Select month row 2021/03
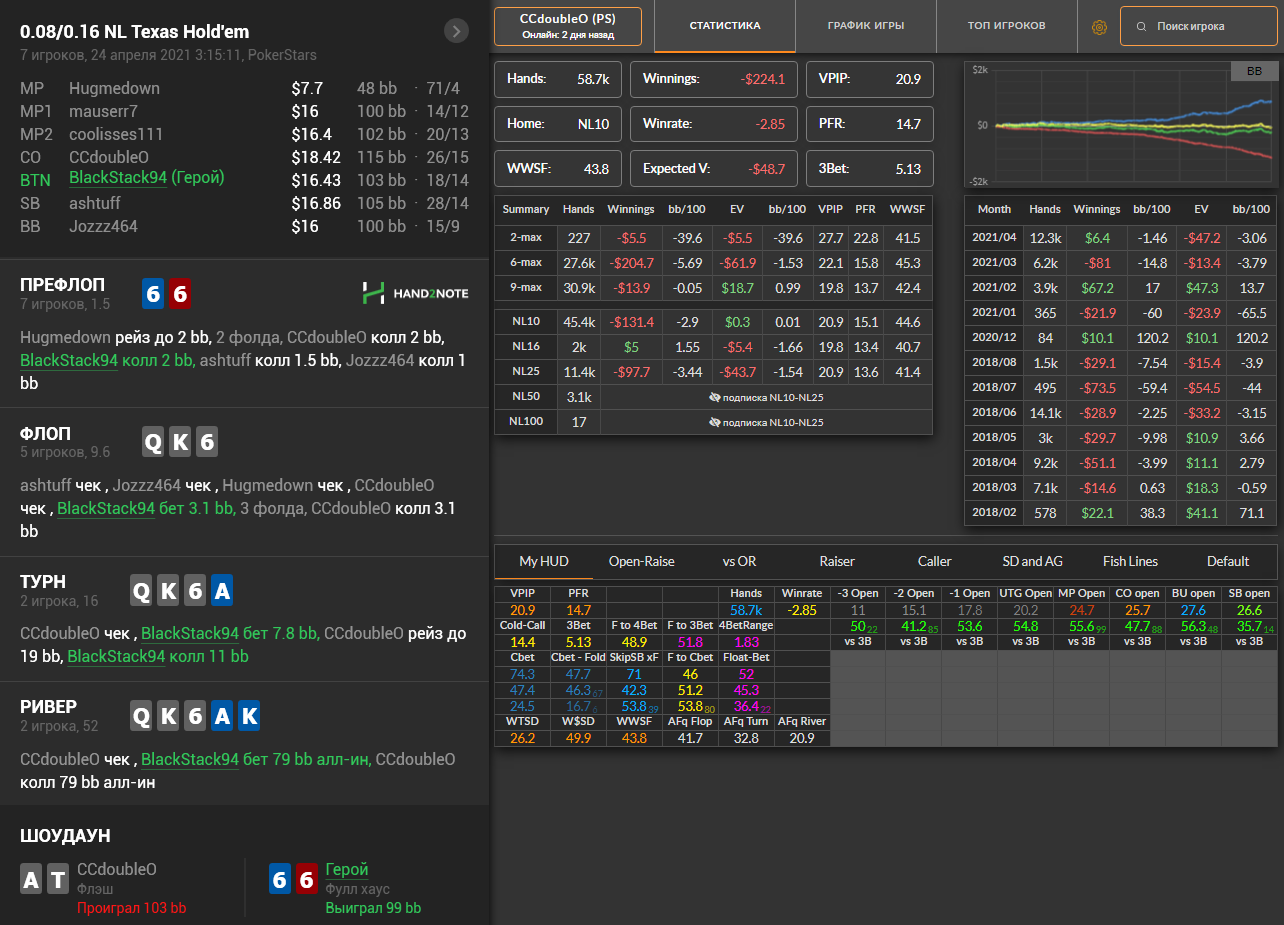The image size is (1284, 925). [1120, 263]
